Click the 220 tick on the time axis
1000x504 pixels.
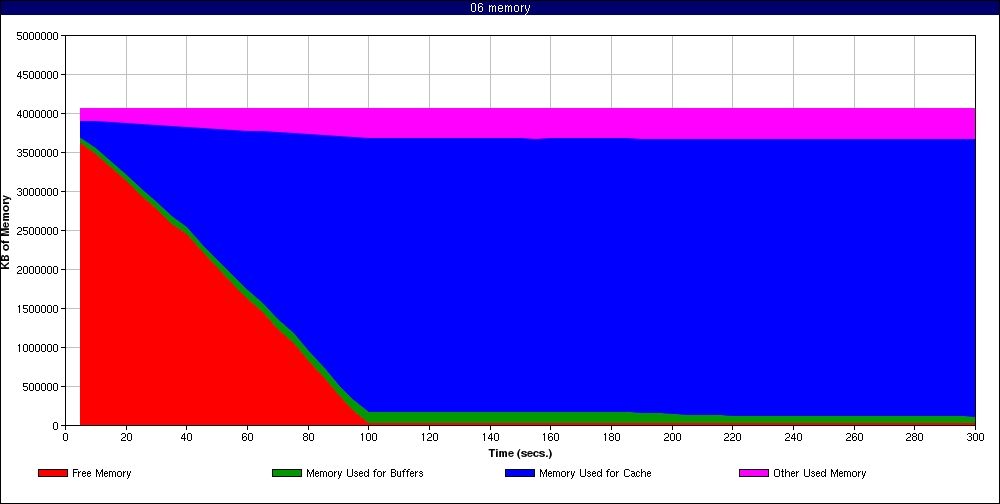click(x=732, y=437)
